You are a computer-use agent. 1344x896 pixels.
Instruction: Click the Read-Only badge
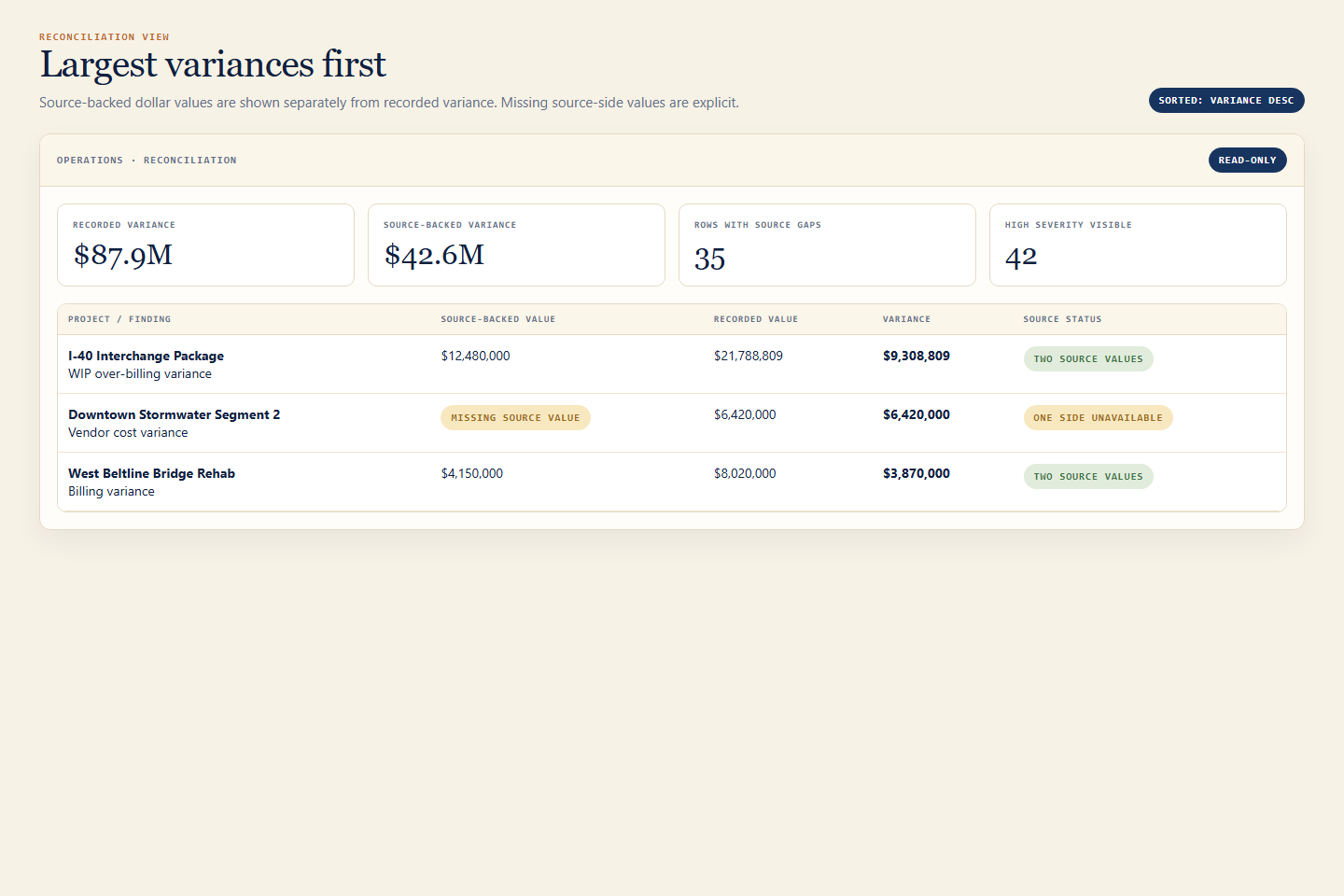point(1247,161)
